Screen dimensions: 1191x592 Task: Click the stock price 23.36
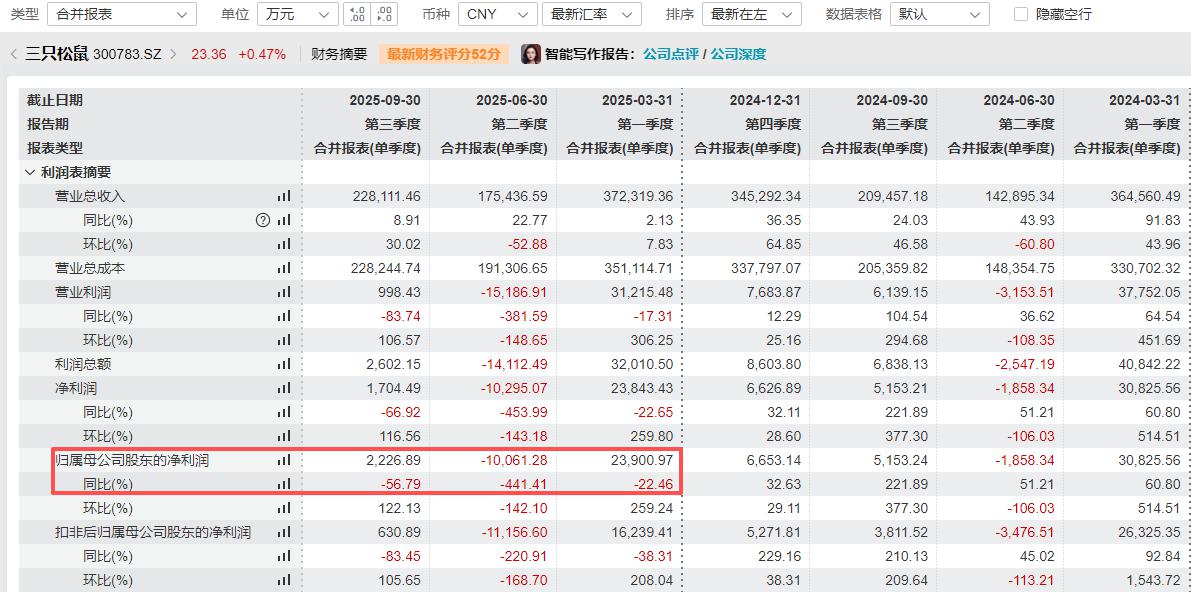coord(209,54)
